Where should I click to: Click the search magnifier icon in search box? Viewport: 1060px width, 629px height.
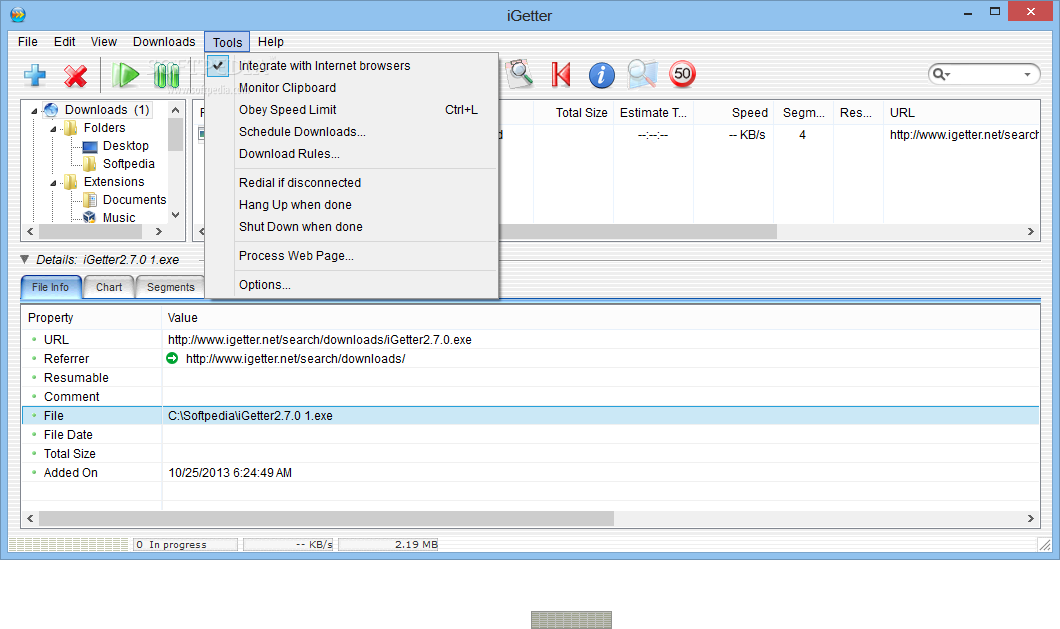tap(939, 74)
